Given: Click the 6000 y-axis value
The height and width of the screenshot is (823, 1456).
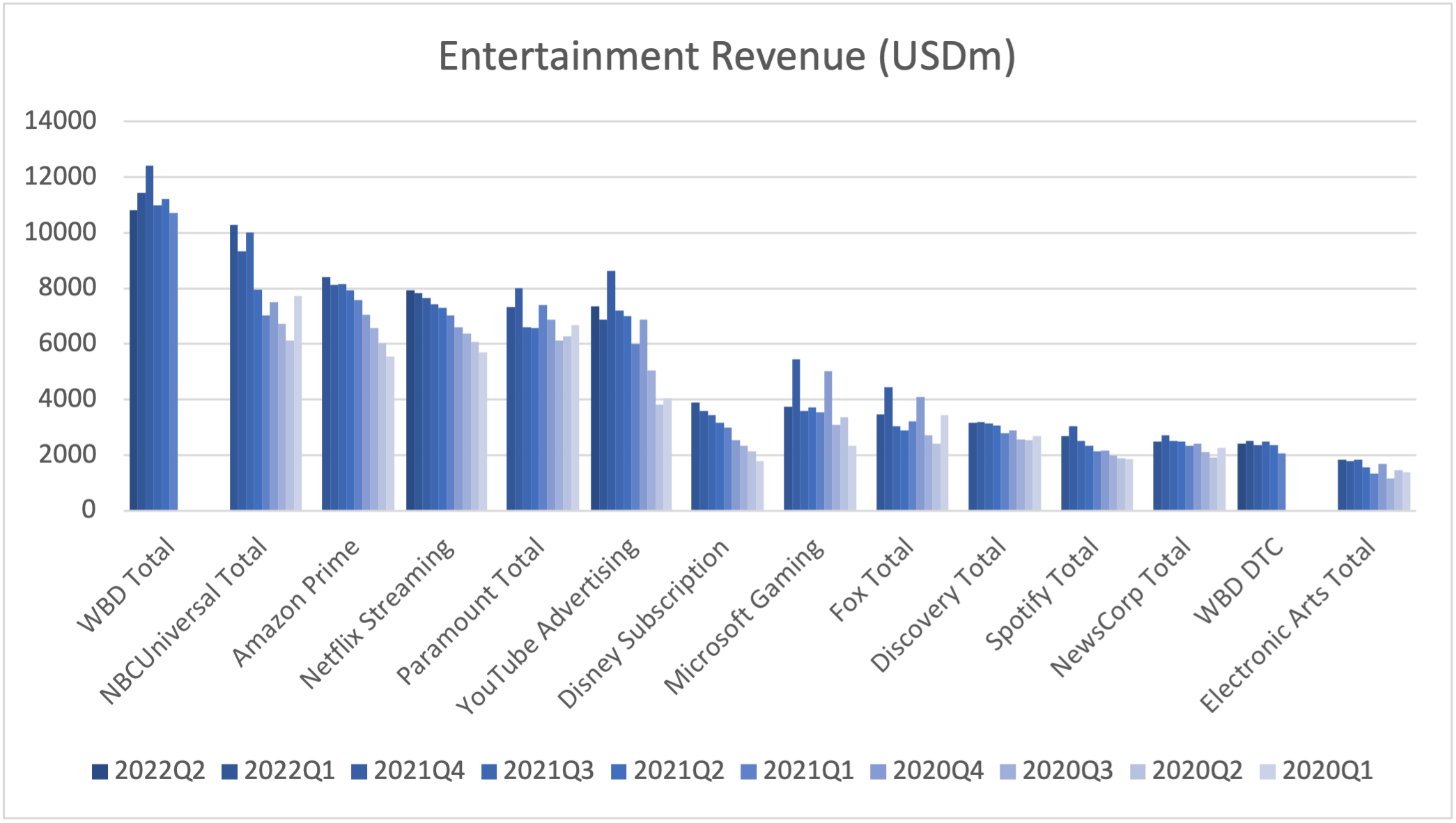Looking at the screenshot, I should tap(68, 343).
